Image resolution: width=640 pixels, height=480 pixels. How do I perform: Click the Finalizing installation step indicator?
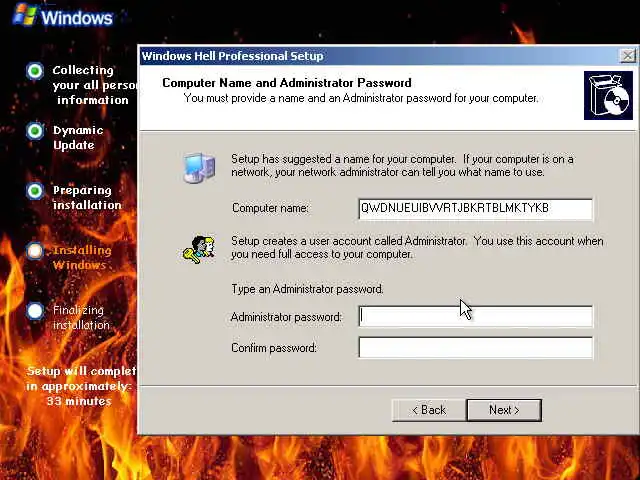(35, 311)
